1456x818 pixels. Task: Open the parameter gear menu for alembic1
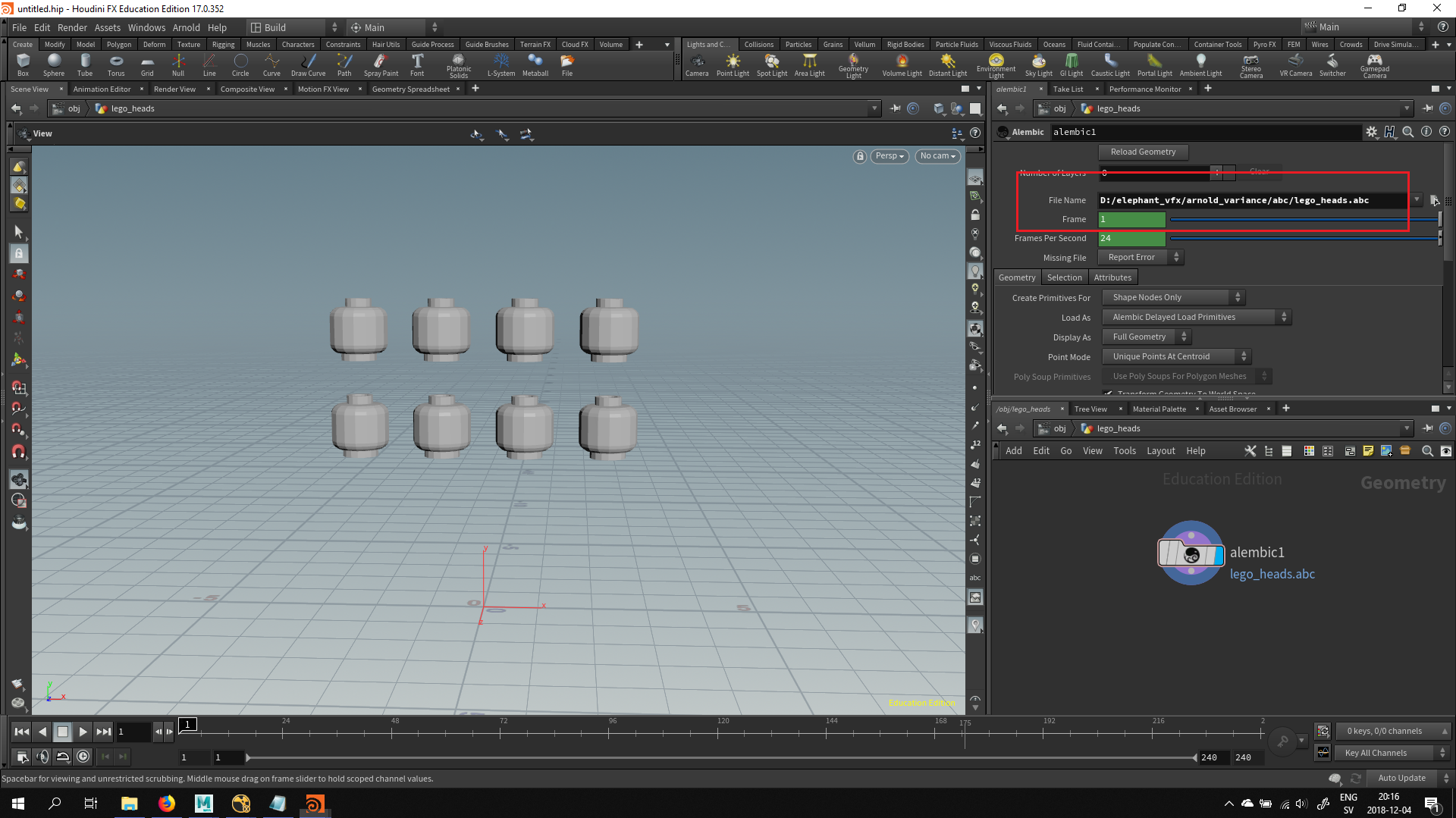1371,132
